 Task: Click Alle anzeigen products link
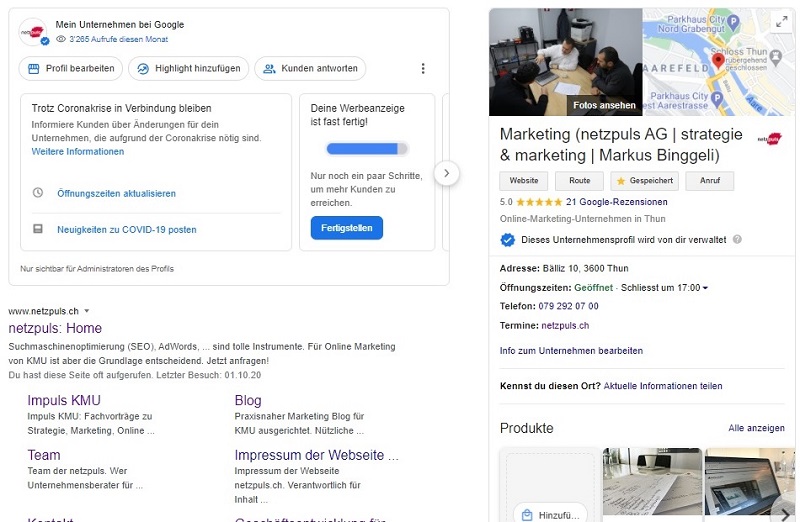756,428
